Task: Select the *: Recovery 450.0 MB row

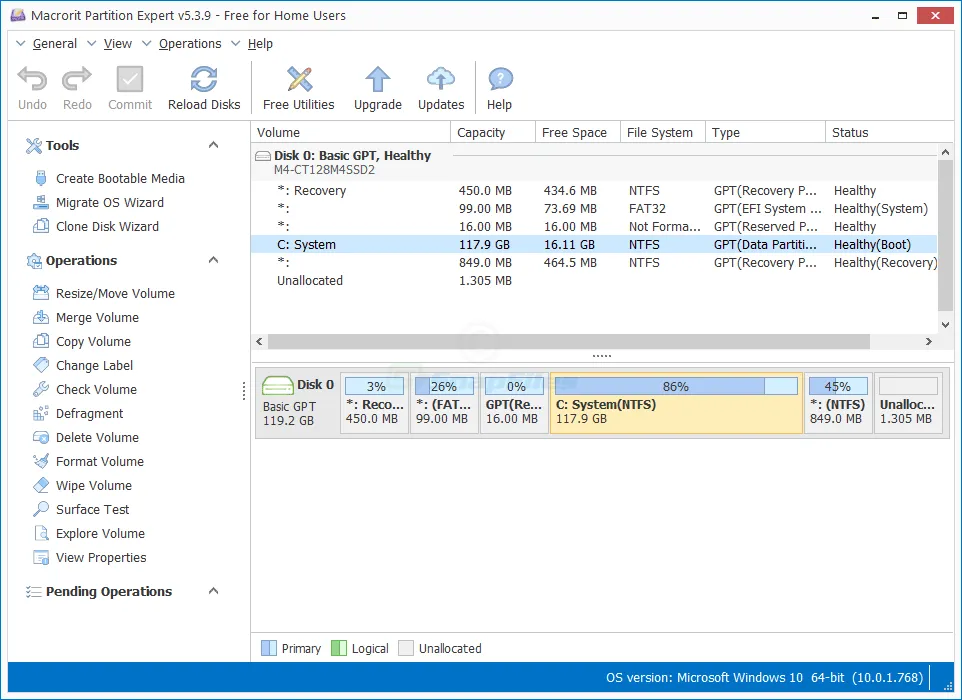Action: tap(594, 190)
